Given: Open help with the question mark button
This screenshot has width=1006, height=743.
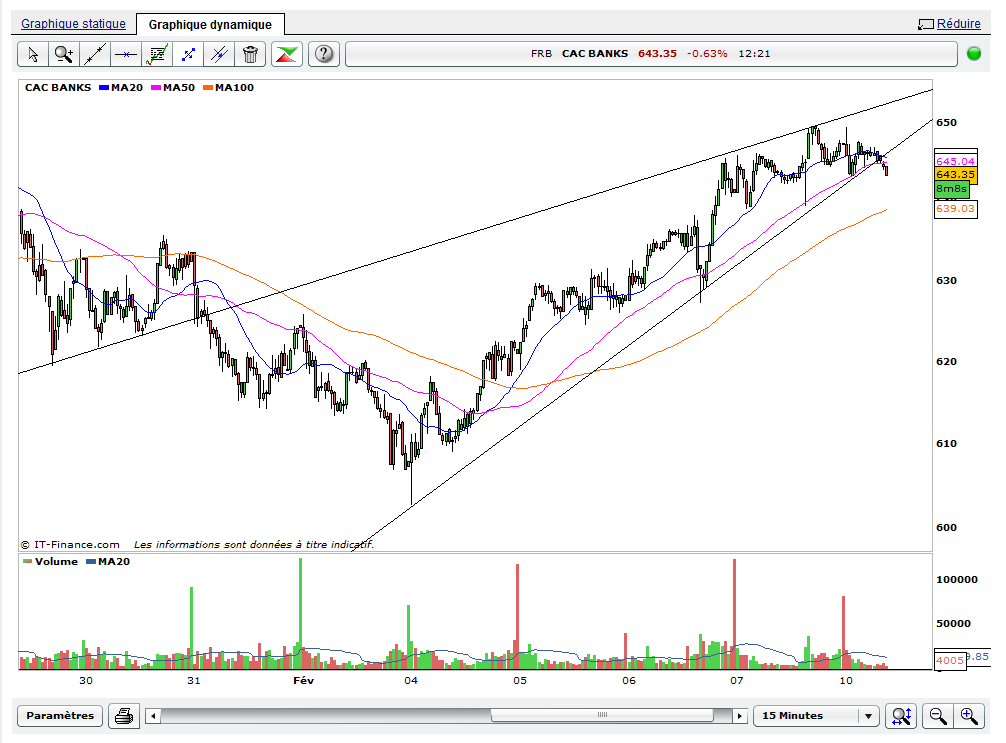Looking at the screenshot, I should pyautogui.click(x=324, y=54).
